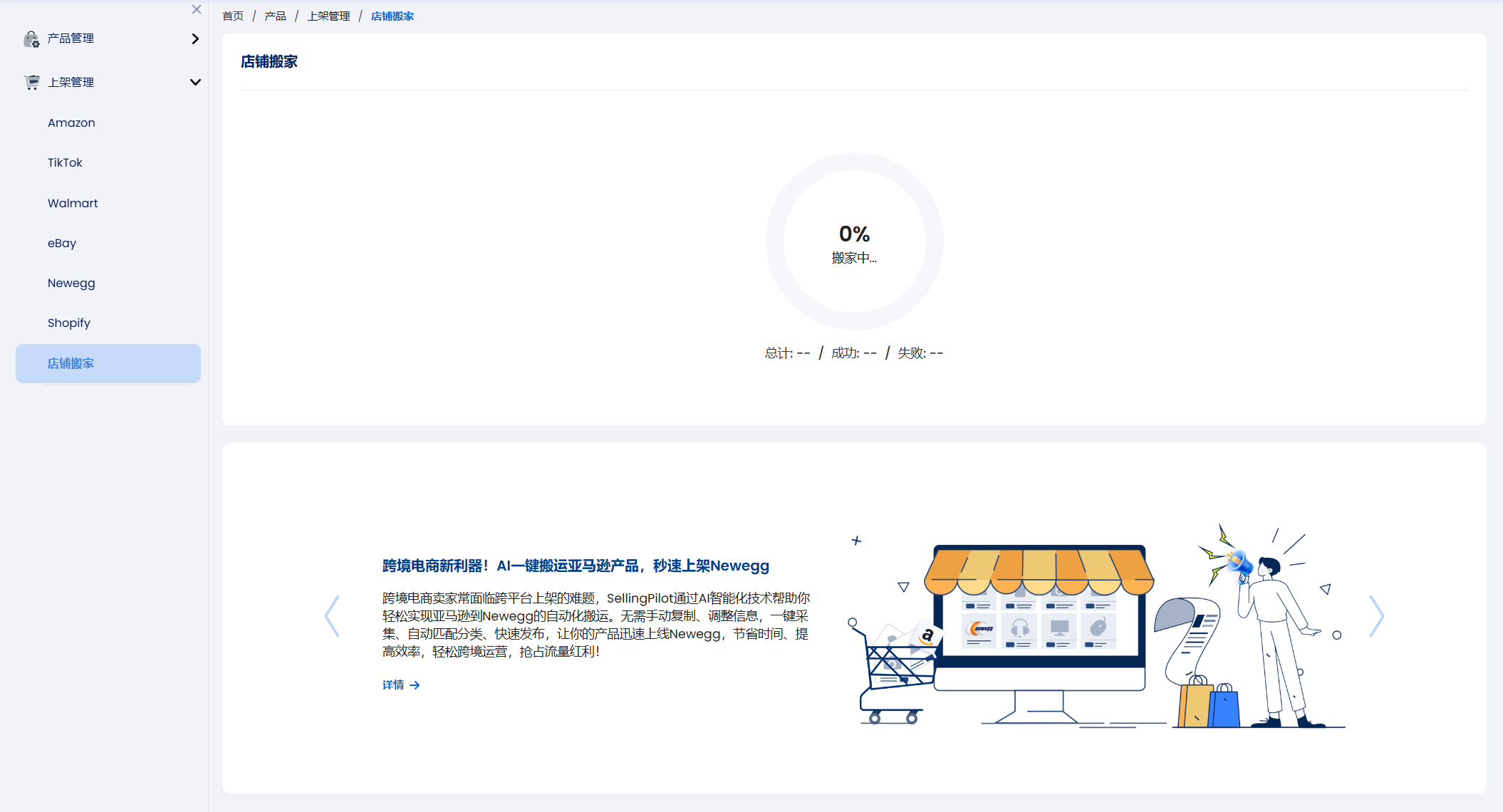Open the eBay listing page
The image size is (1503, 812).
tap(62, 243)
